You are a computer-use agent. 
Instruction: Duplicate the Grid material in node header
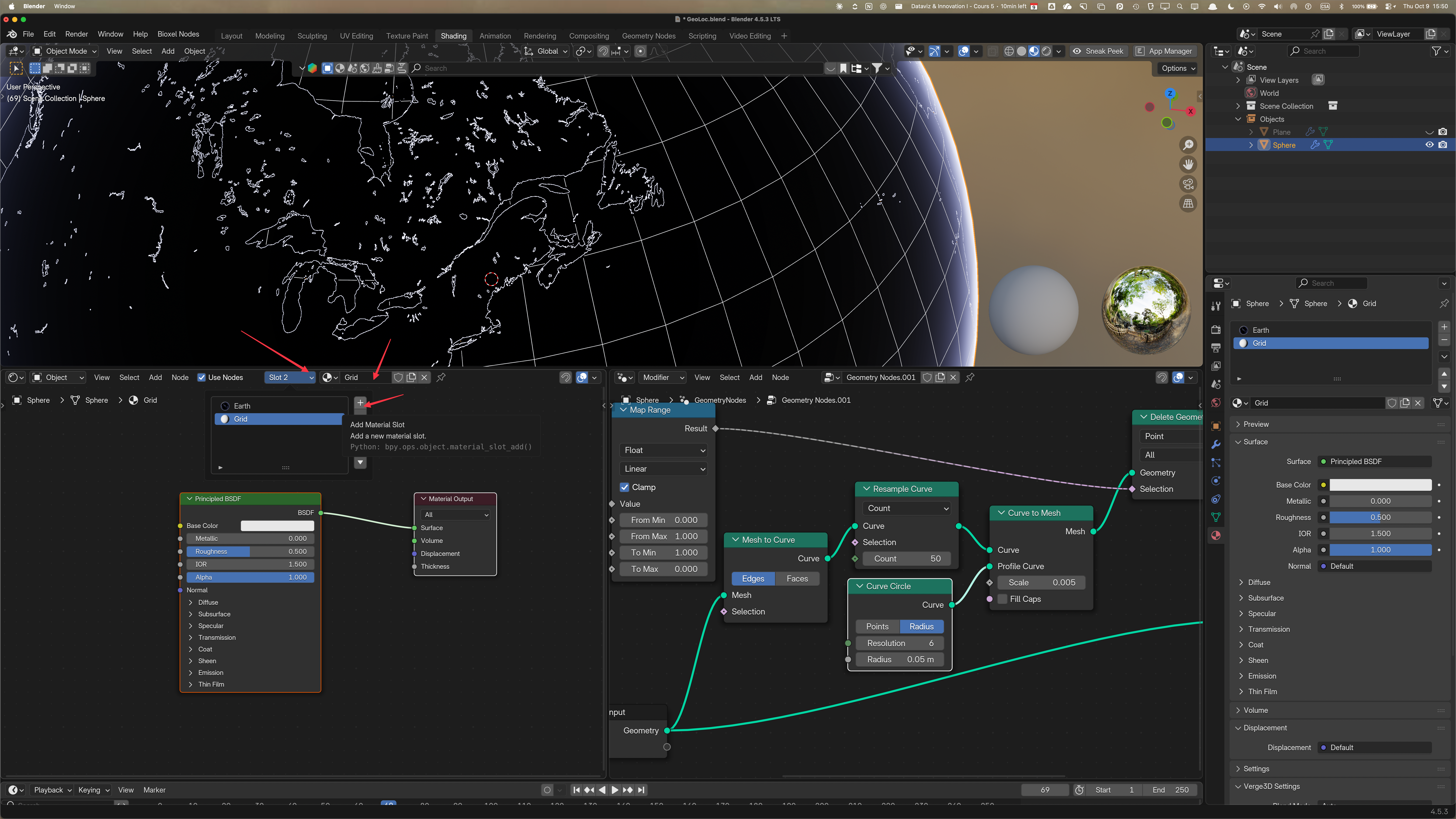click(411, 378)
